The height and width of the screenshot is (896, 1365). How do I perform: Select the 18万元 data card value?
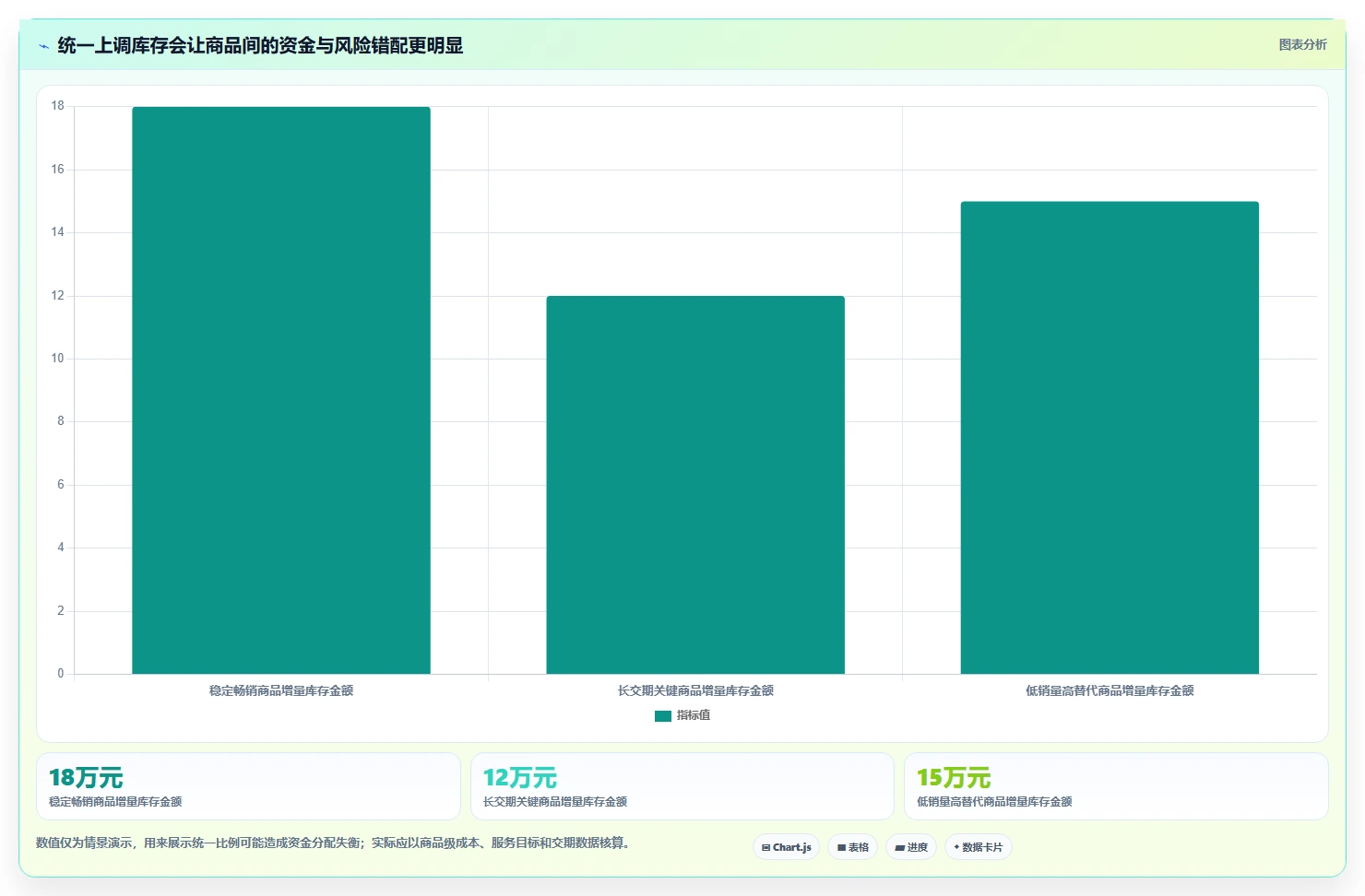tap(86, 778)
